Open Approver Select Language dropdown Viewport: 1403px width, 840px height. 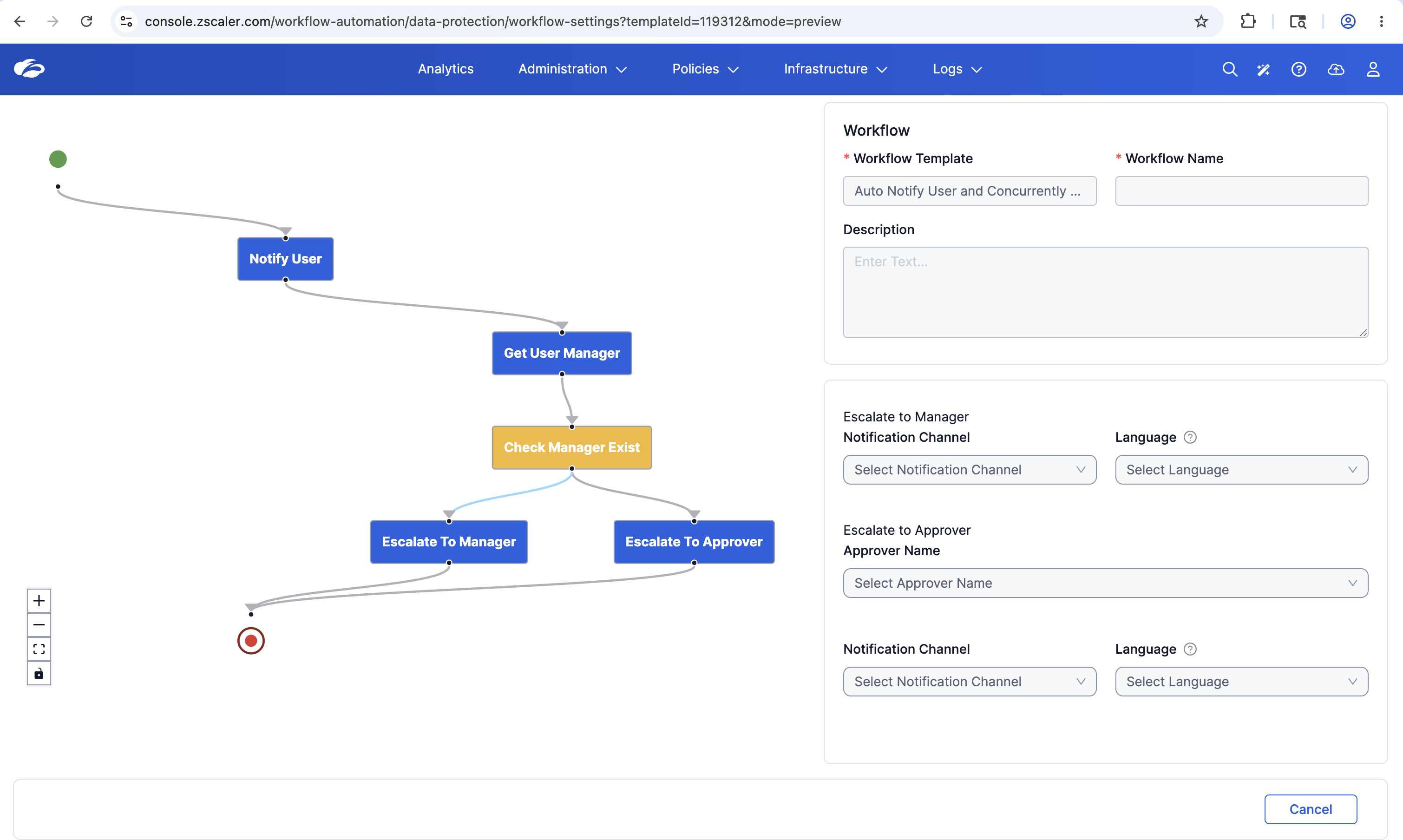[1242, 682]
